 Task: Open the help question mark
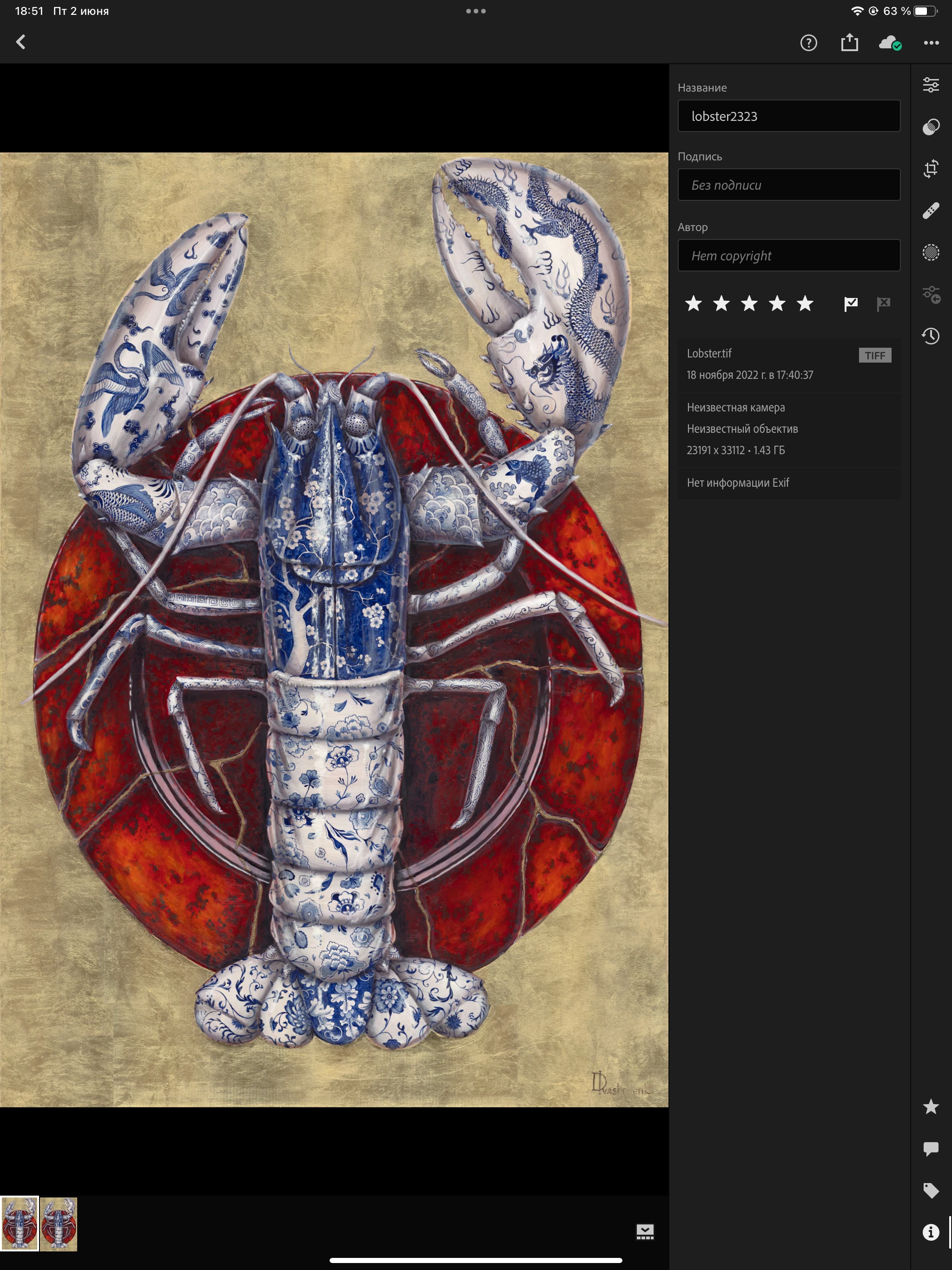pyautogui.click(x=808, y=42)
